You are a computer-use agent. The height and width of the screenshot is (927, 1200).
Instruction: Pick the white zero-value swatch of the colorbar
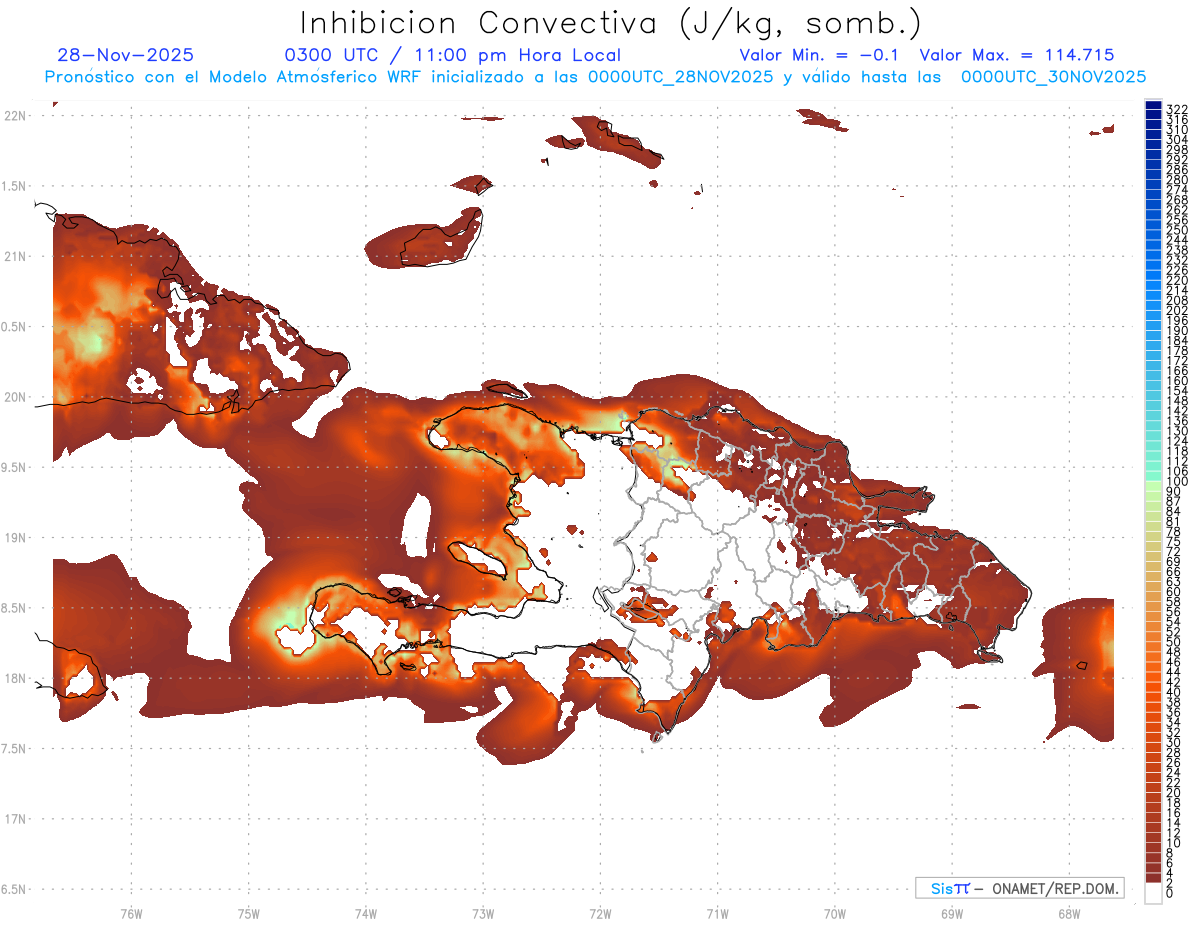click(1153, 893)
